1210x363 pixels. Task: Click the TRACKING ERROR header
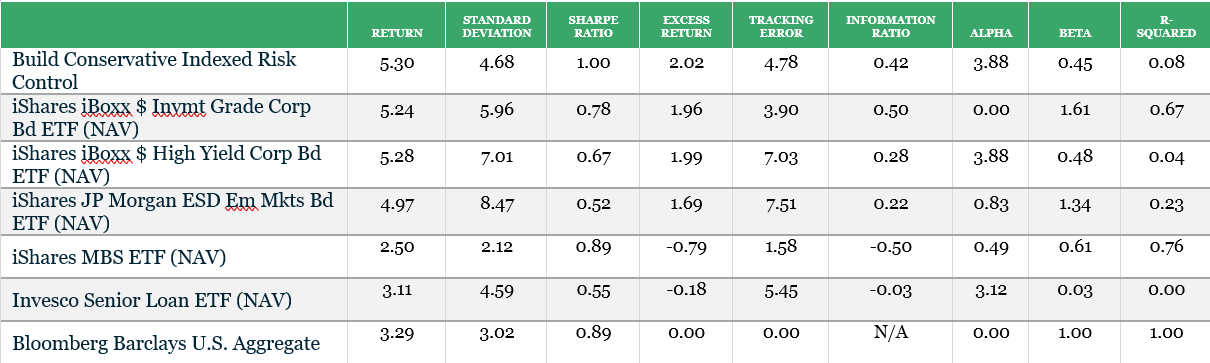(783, 26)
